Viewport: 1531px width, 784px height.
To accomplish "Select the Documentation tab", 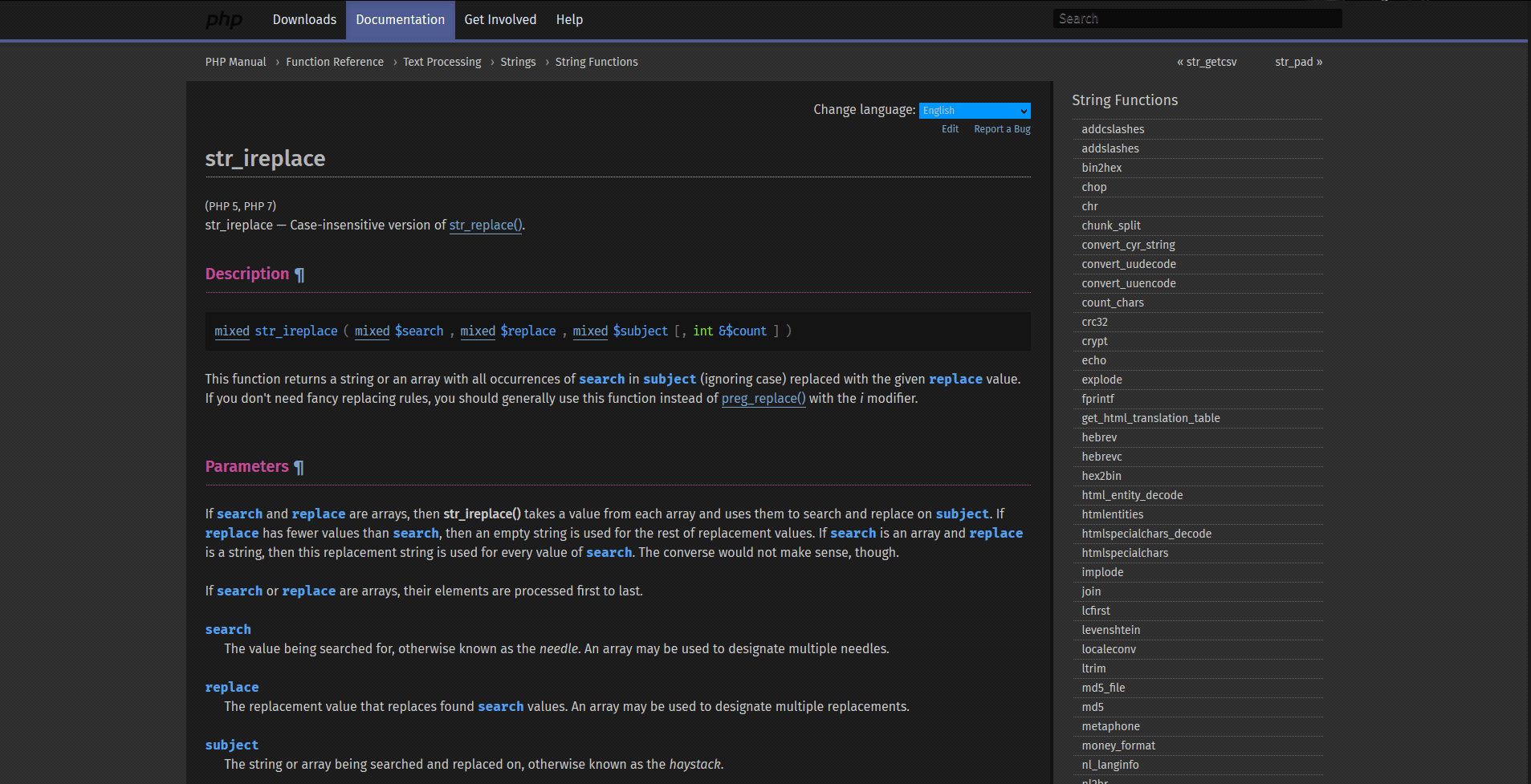I will tap(400, 19).
